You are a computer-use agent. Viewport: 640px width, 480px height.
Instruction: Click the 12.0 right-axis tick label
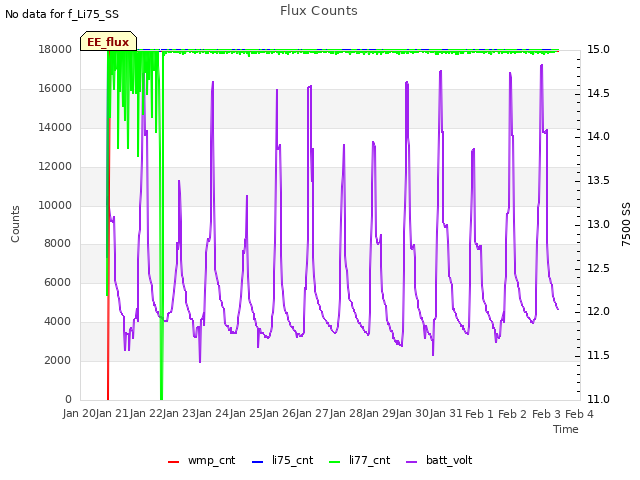point(598,312)
